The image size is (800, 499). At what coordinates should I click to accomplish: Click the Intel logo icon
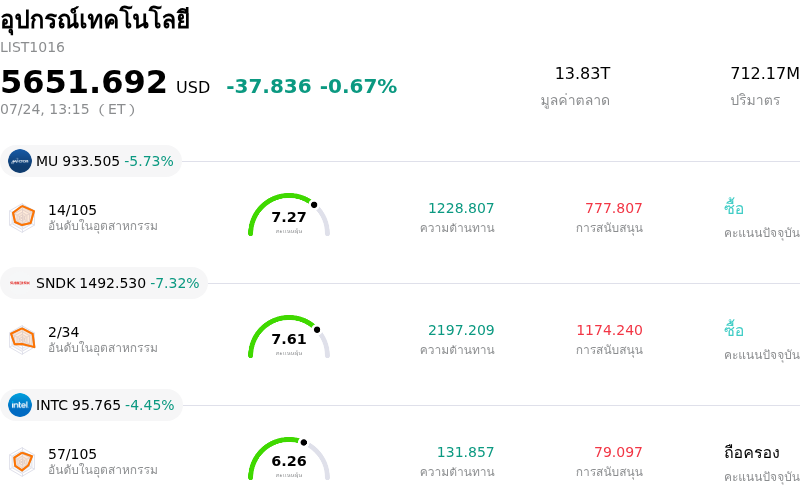click(x=20, y=405)
